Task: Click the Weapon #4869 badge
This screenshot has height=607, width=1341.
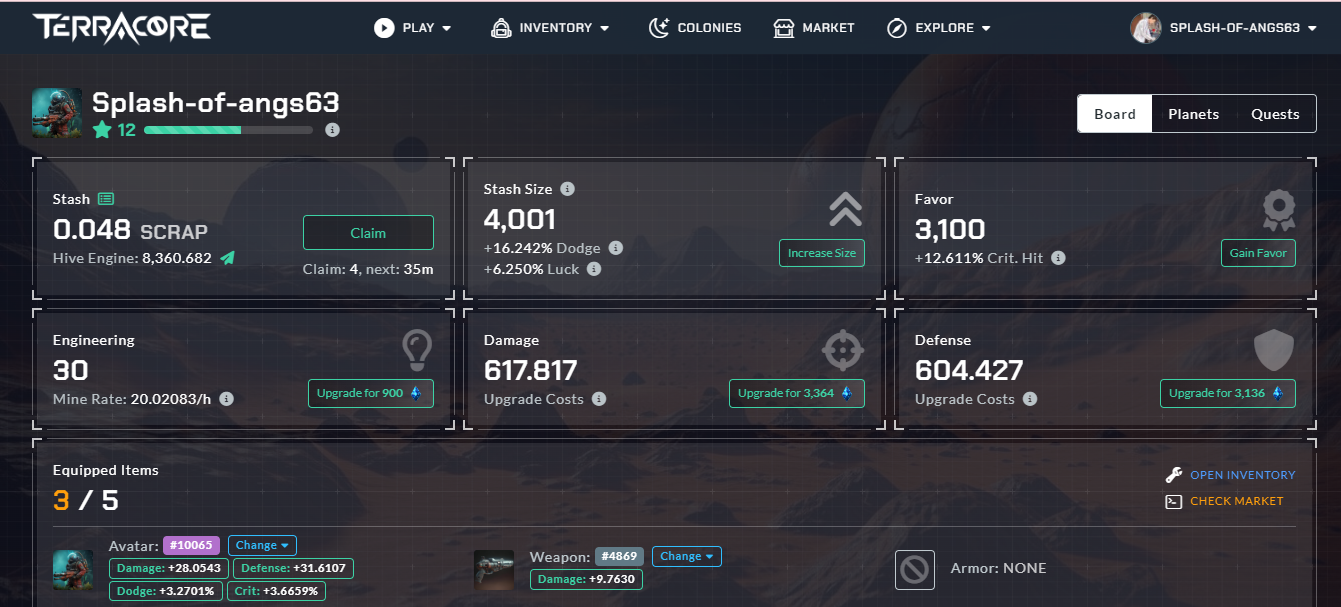Action: click(x=619, y=556)
